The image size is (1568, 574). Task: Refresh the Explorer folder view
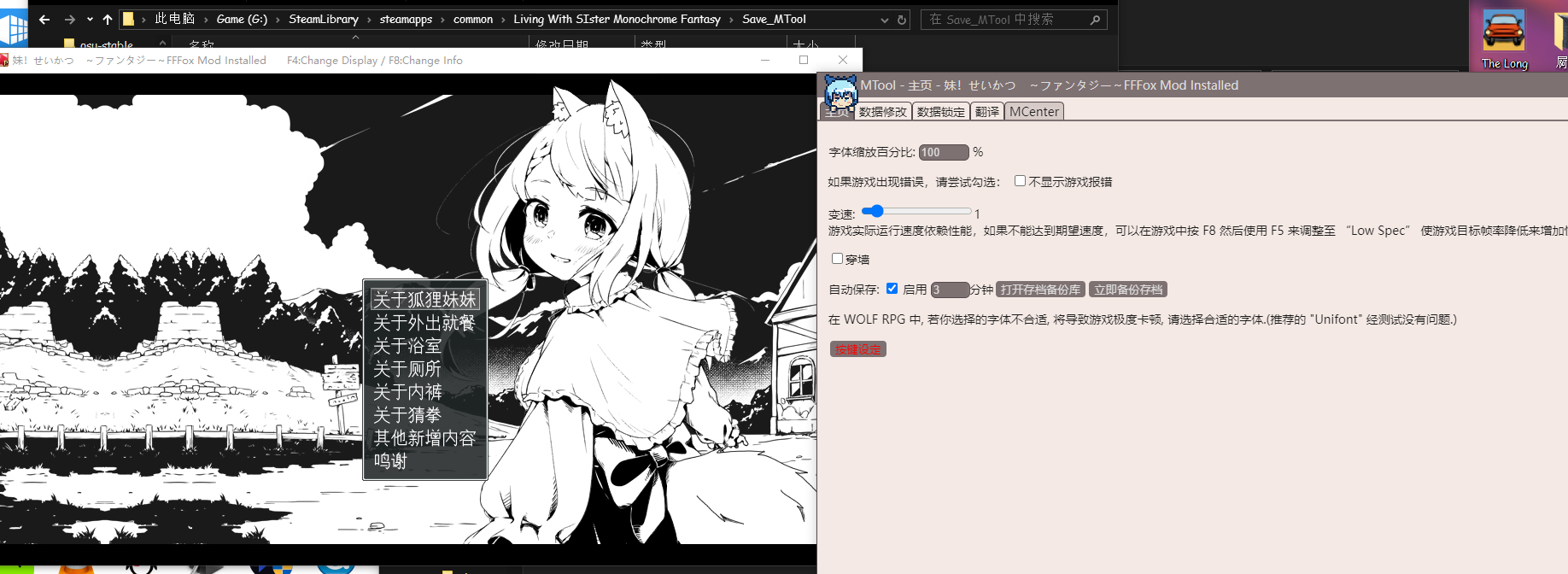point(902,20)
